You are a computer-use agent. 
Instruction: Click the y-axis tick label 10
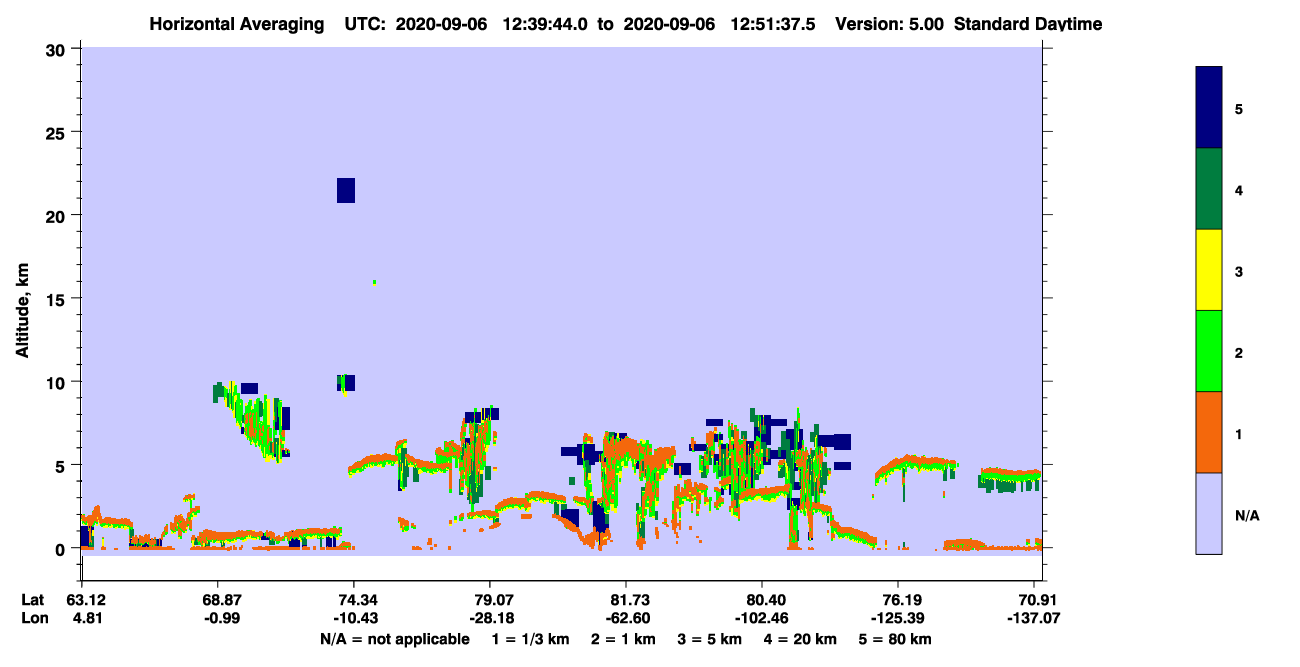[58, 382]
